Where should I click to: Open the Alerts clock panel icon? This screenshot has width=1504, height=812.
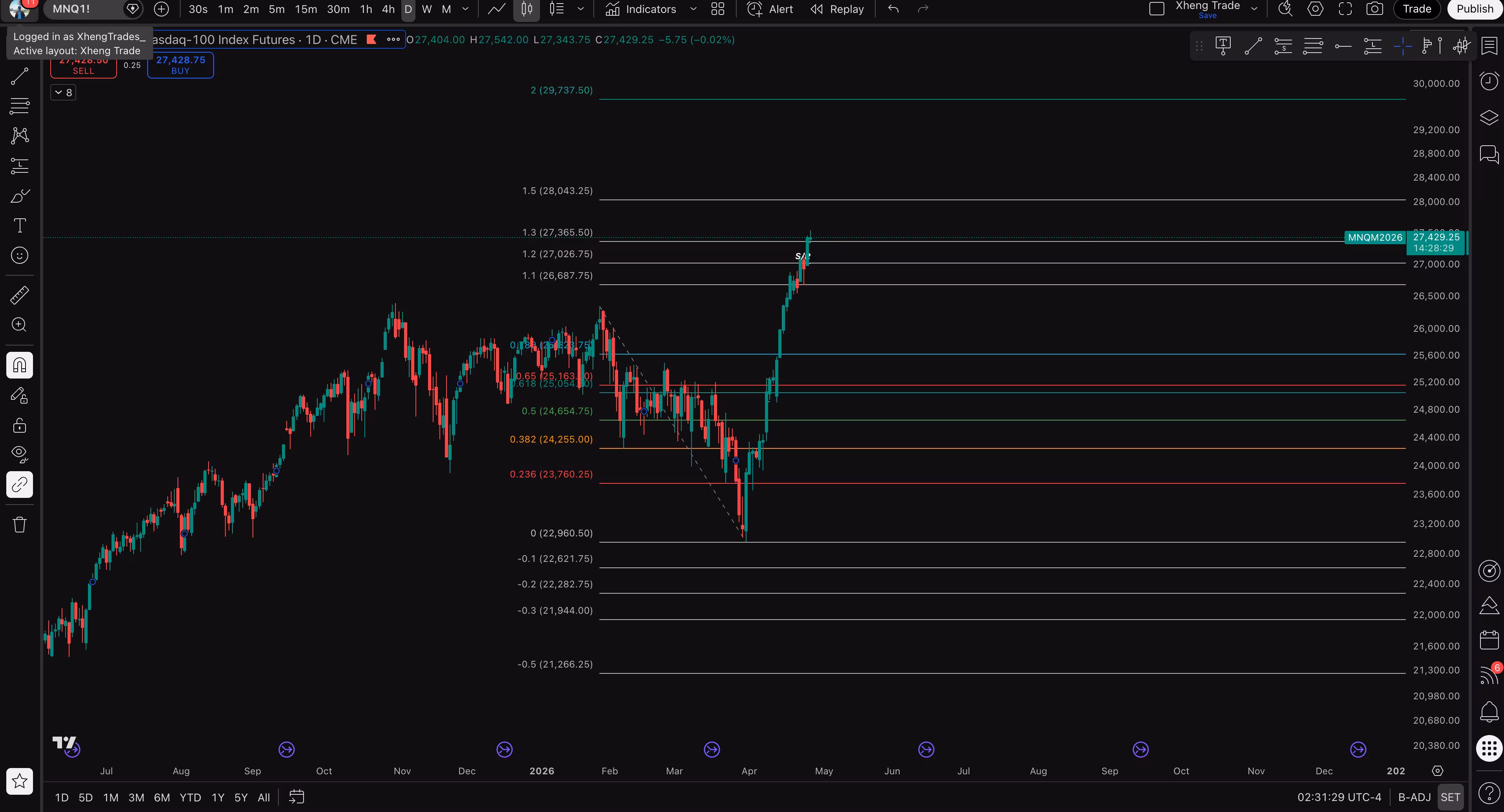point(1489,80)
